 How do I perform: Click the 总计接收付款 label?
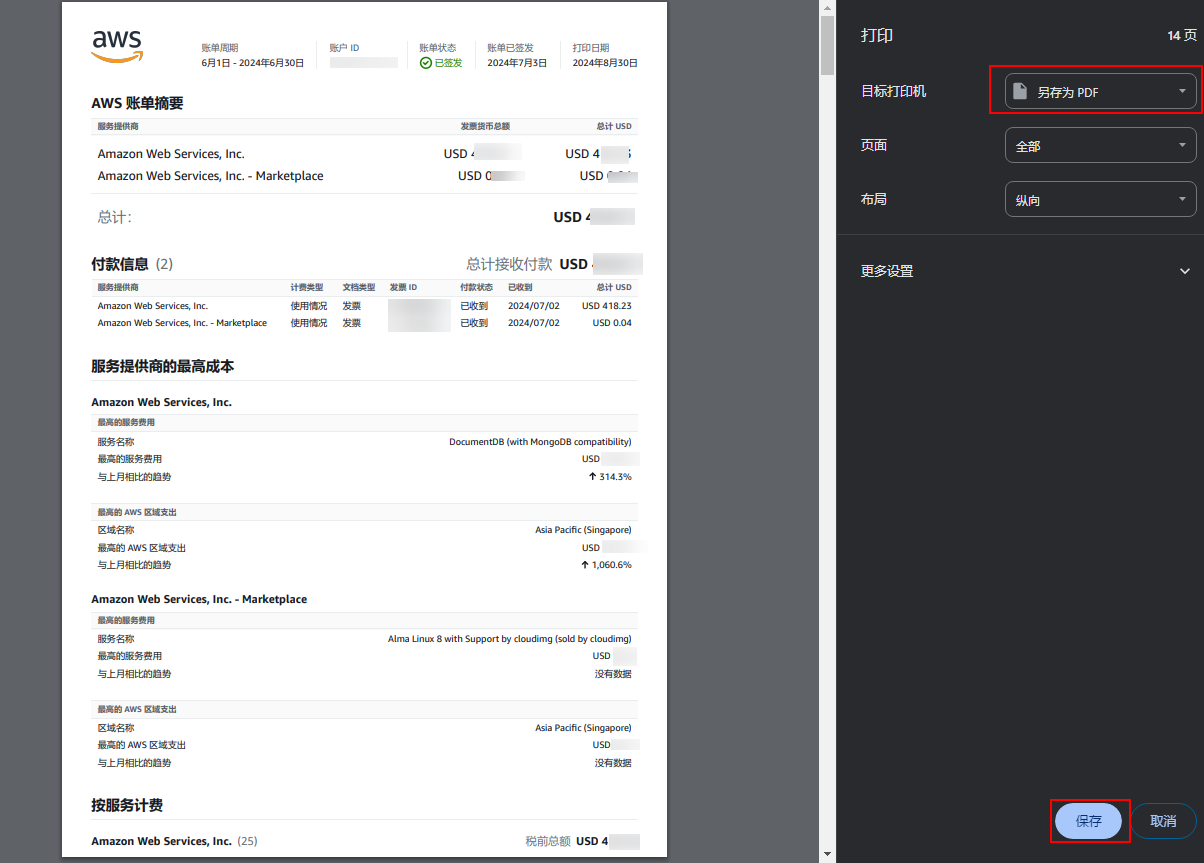[x=509, y=264]
